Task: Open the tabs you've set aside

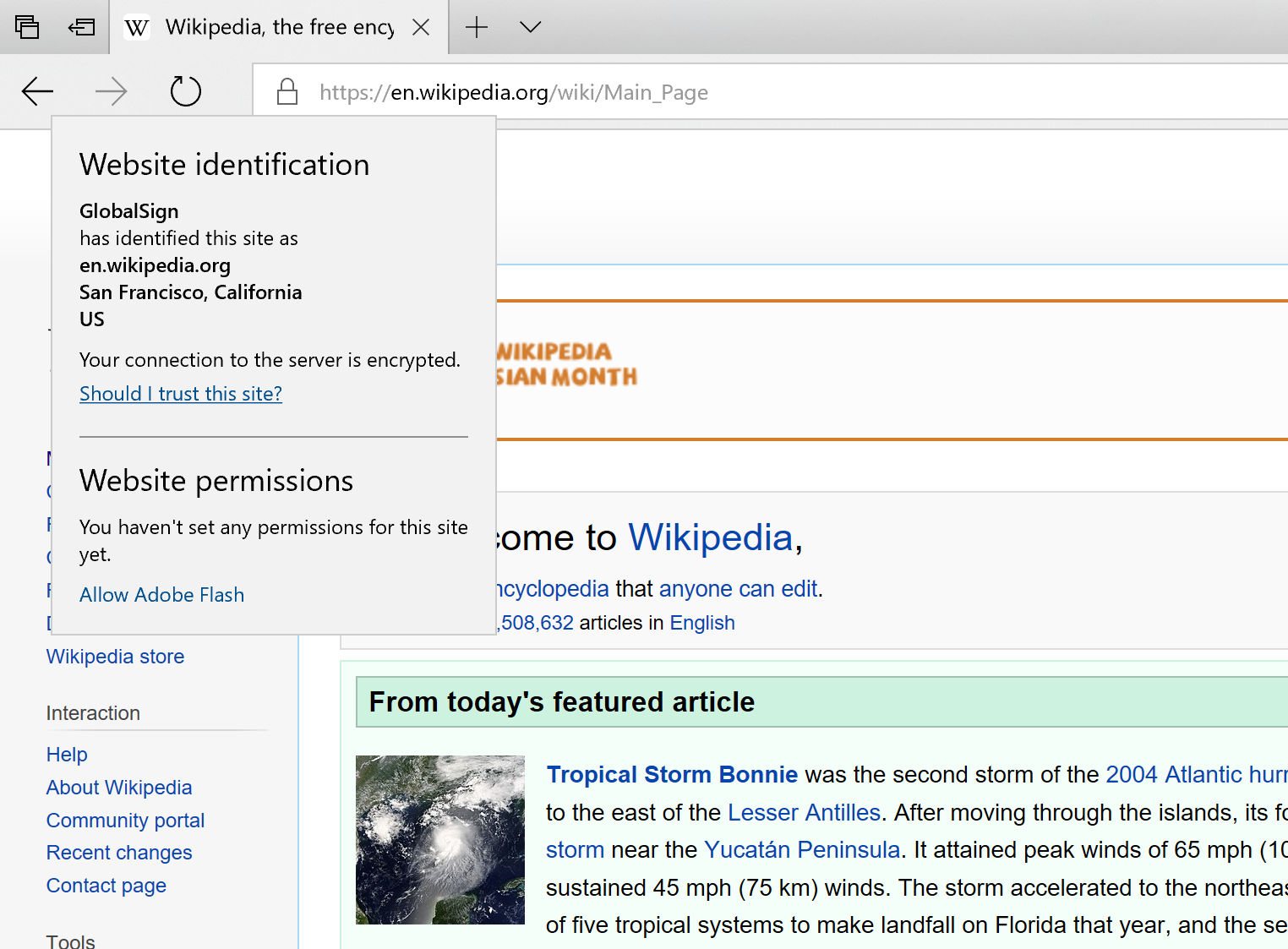Action: point(27,27)
